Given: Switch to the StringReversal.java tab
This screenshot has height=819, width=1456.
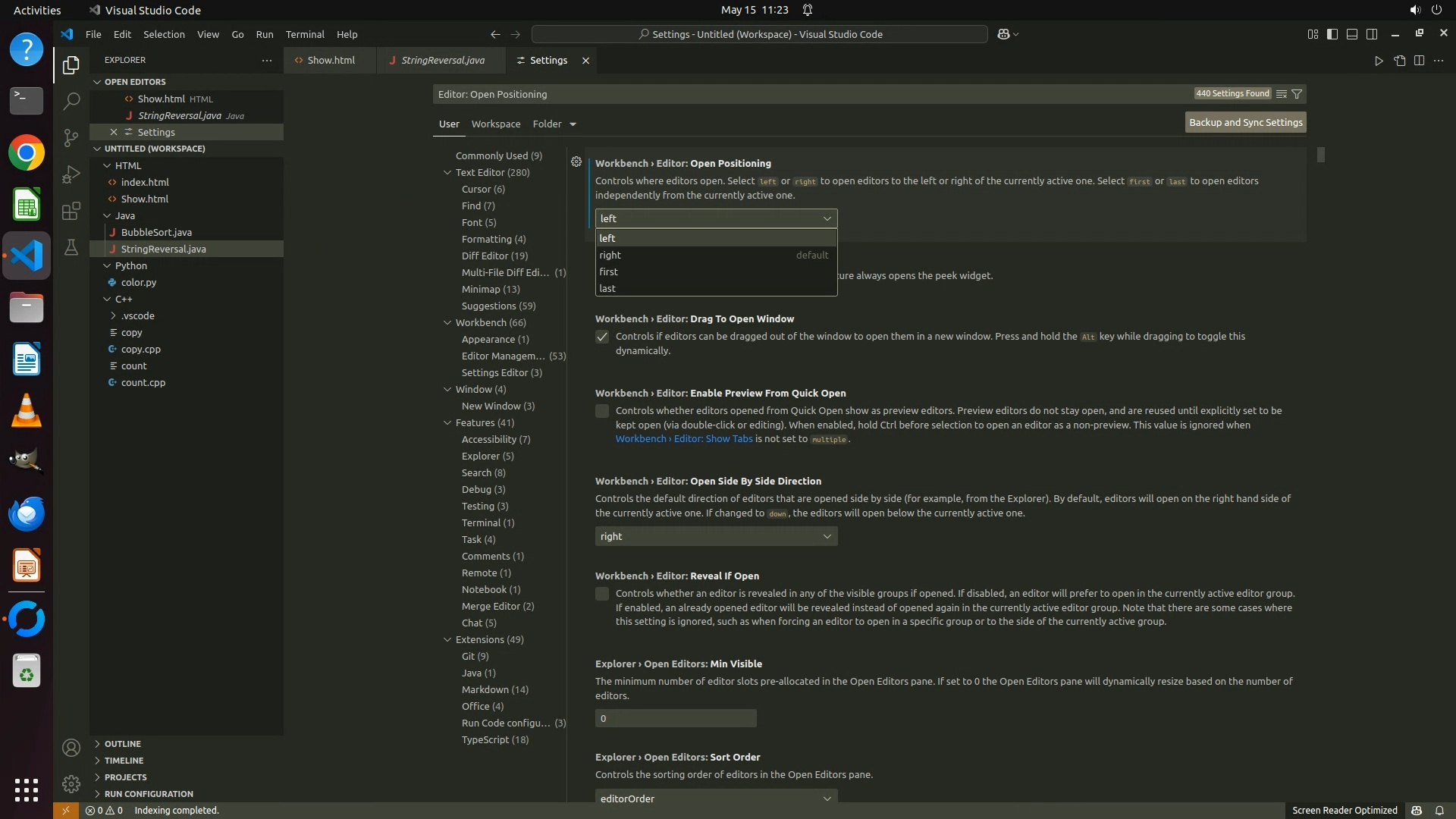Looking at the screenshot, I should [442, 61].
